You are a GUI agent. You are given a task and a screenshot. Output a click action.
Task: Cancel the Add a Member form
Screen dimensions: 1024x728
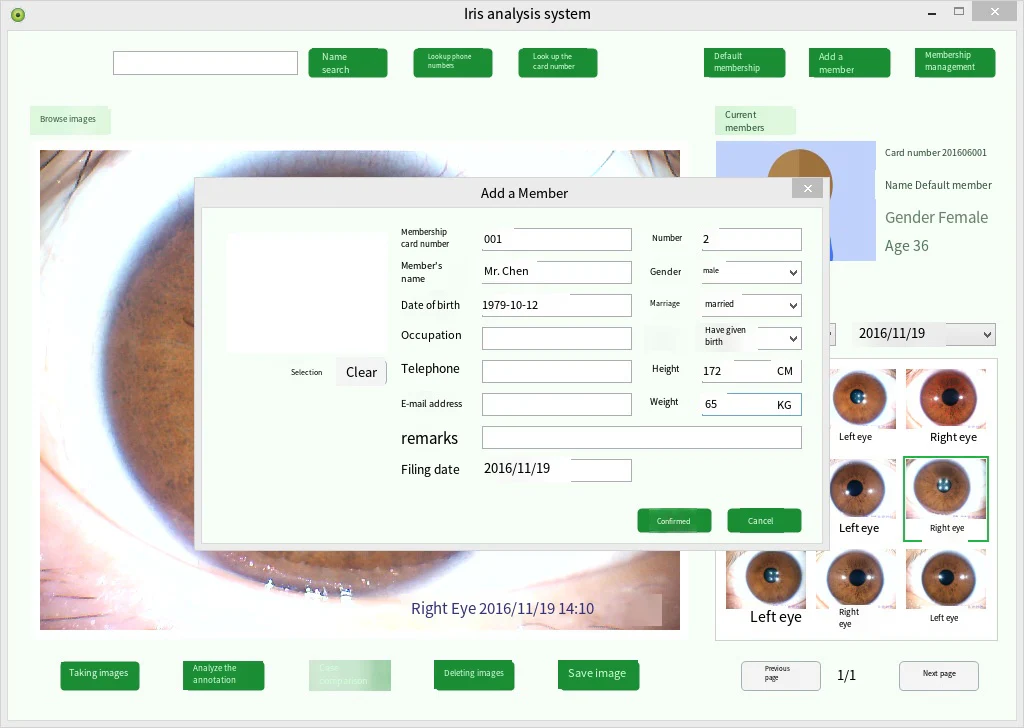[764, 521]
